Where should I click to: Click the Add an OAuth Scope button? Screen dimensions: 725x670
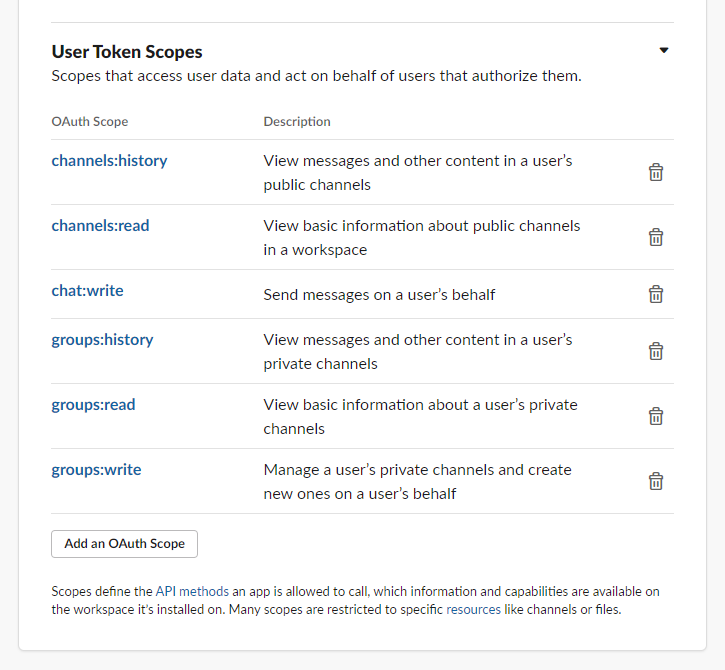124,544
